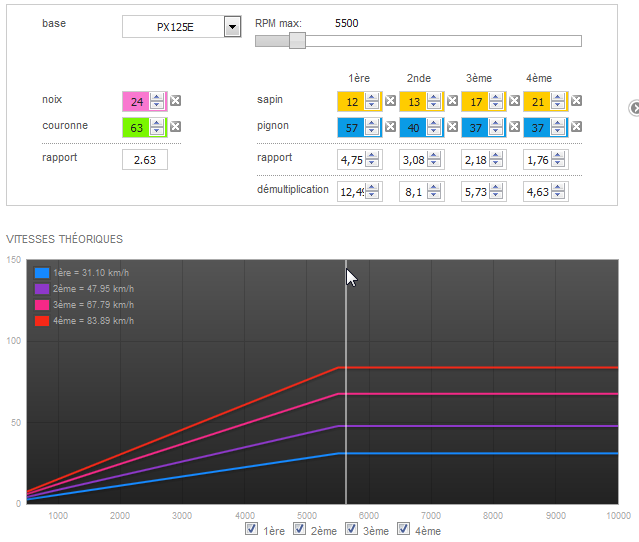Decrease 4ème démultiplication 4,63 down arrow

pyautogui.click(x=557, y=195)
